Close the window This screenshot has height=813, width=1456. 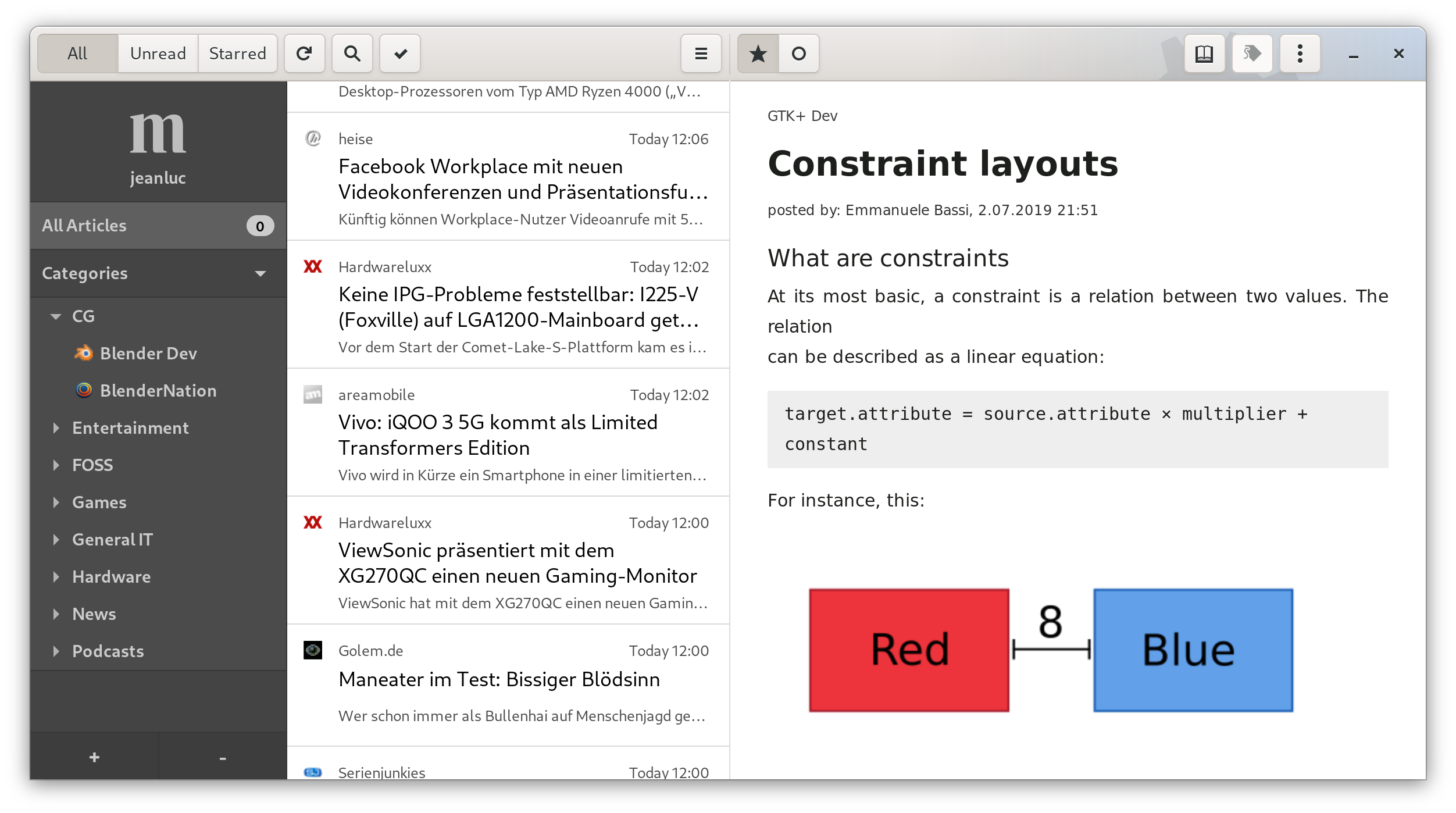coord(1399,54)
